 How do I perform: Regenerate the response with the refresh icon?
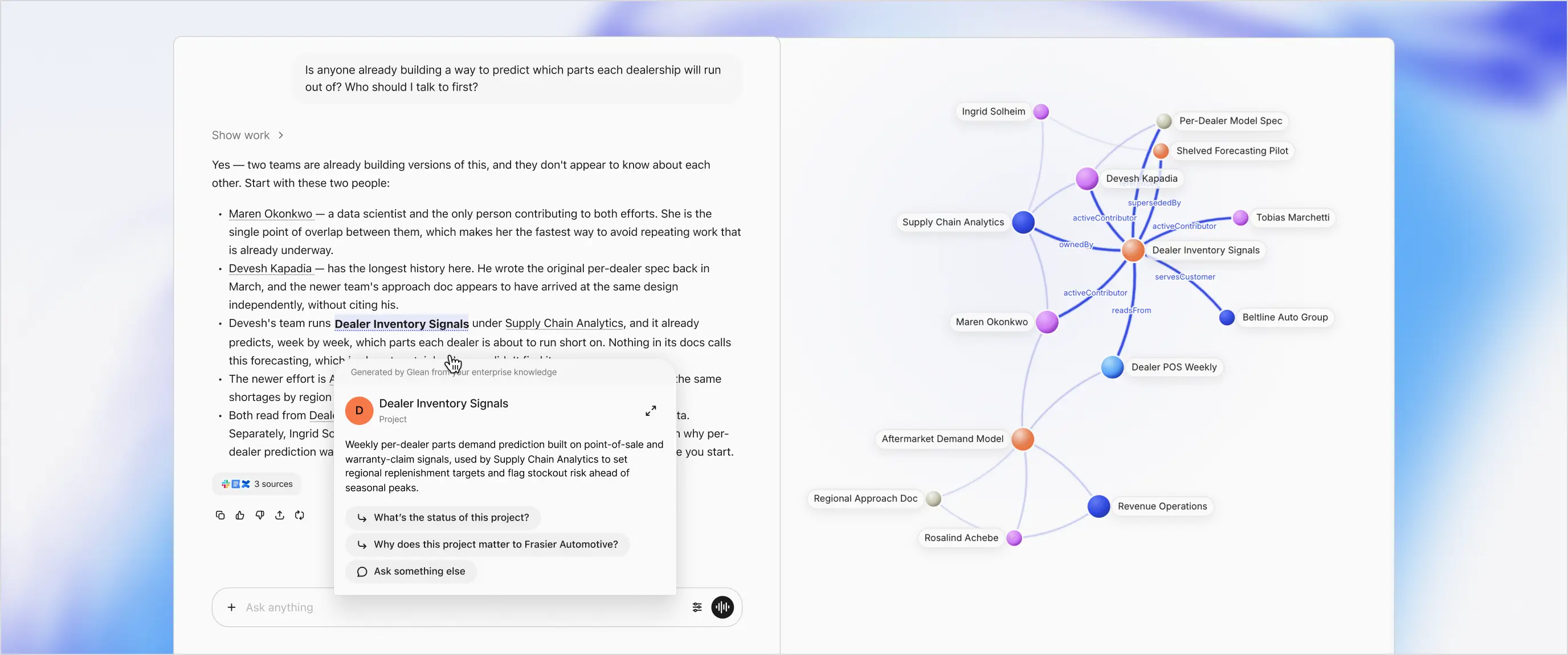click(300, 515)
